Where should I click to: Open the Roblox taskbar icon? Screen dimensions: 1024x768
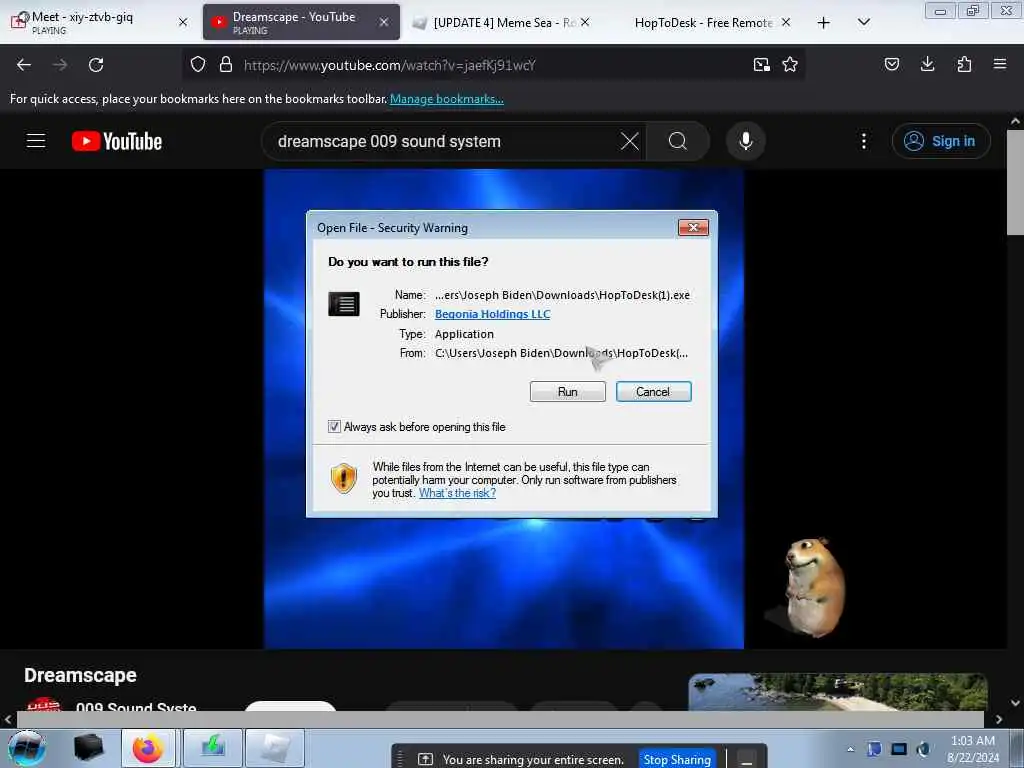[275, 748]
